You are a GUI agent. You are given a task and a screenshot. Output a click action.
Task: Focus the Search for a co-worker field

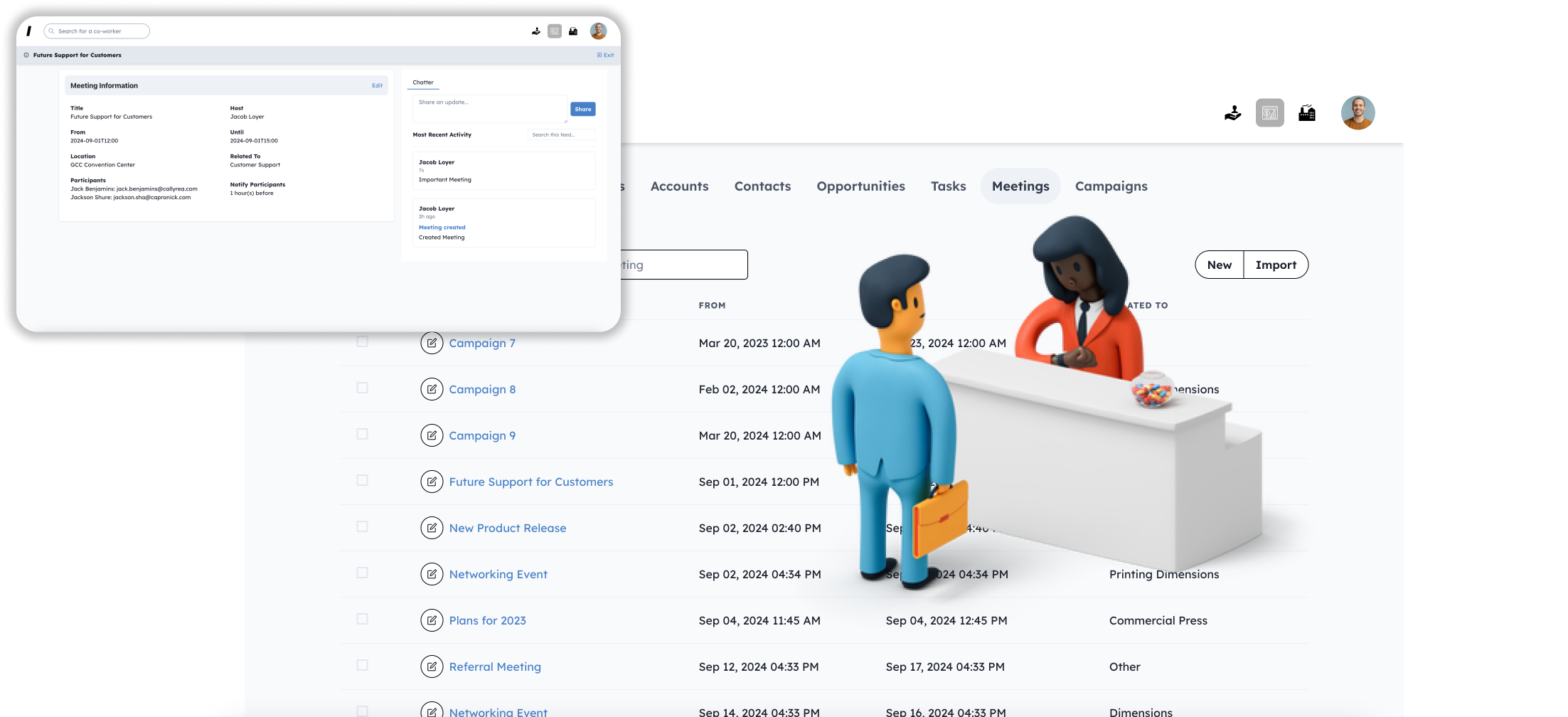point(100,31)
